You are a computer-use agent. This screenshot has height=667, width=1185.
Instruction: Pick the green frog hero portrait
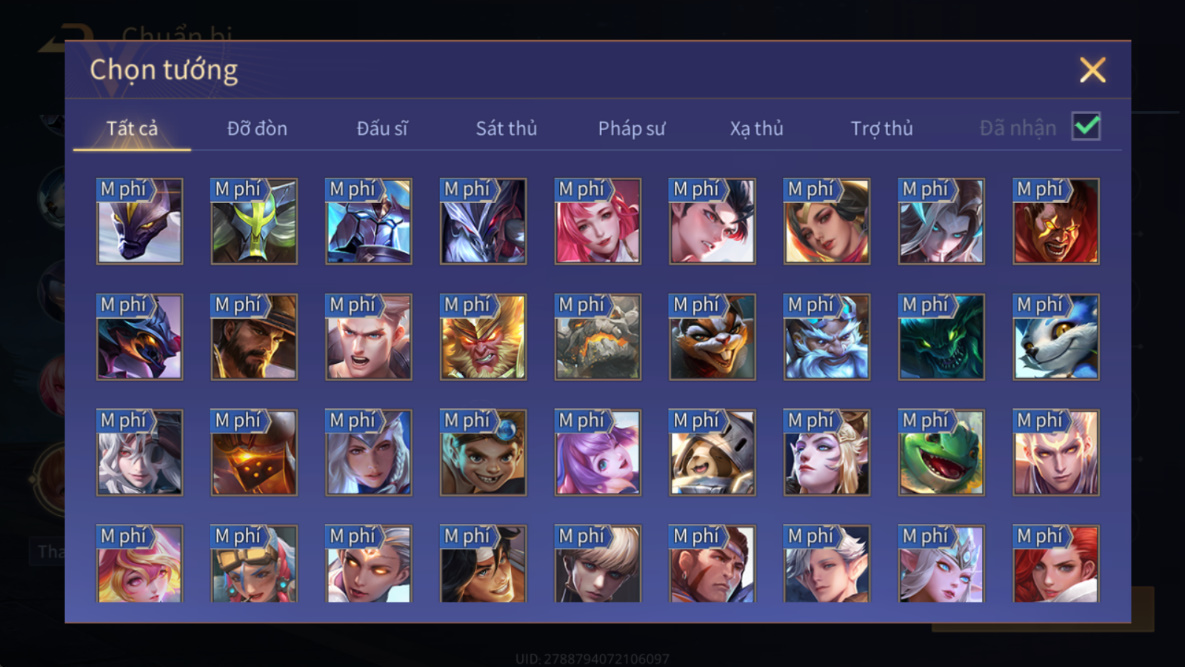pyautogui.click(x=941, y=452)
